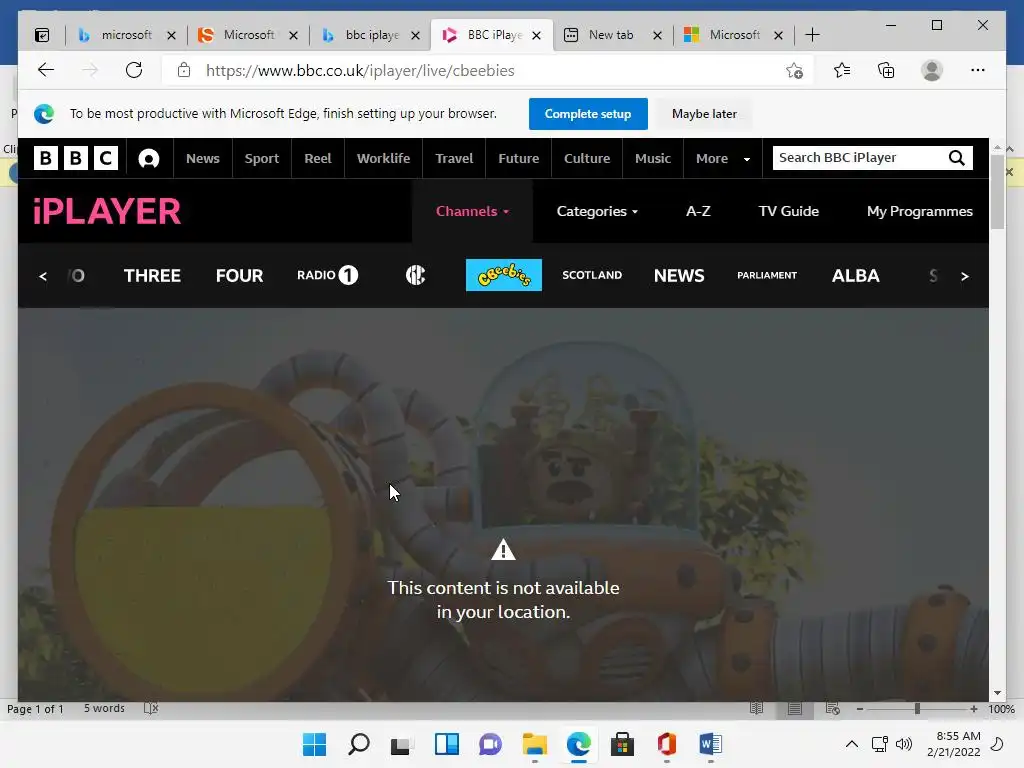Select BBC Three channel

tap(152, 276)
